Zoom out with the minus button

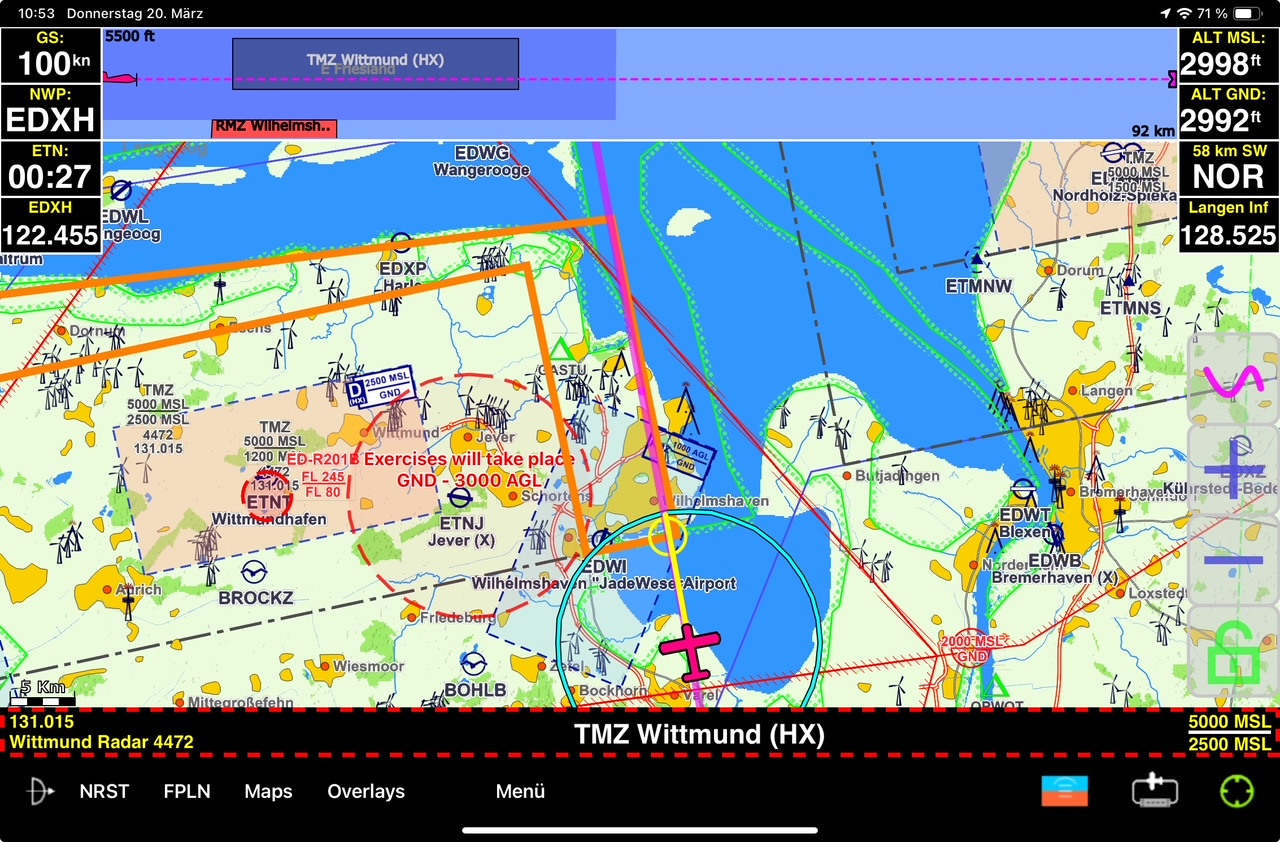click(1233, 558)
